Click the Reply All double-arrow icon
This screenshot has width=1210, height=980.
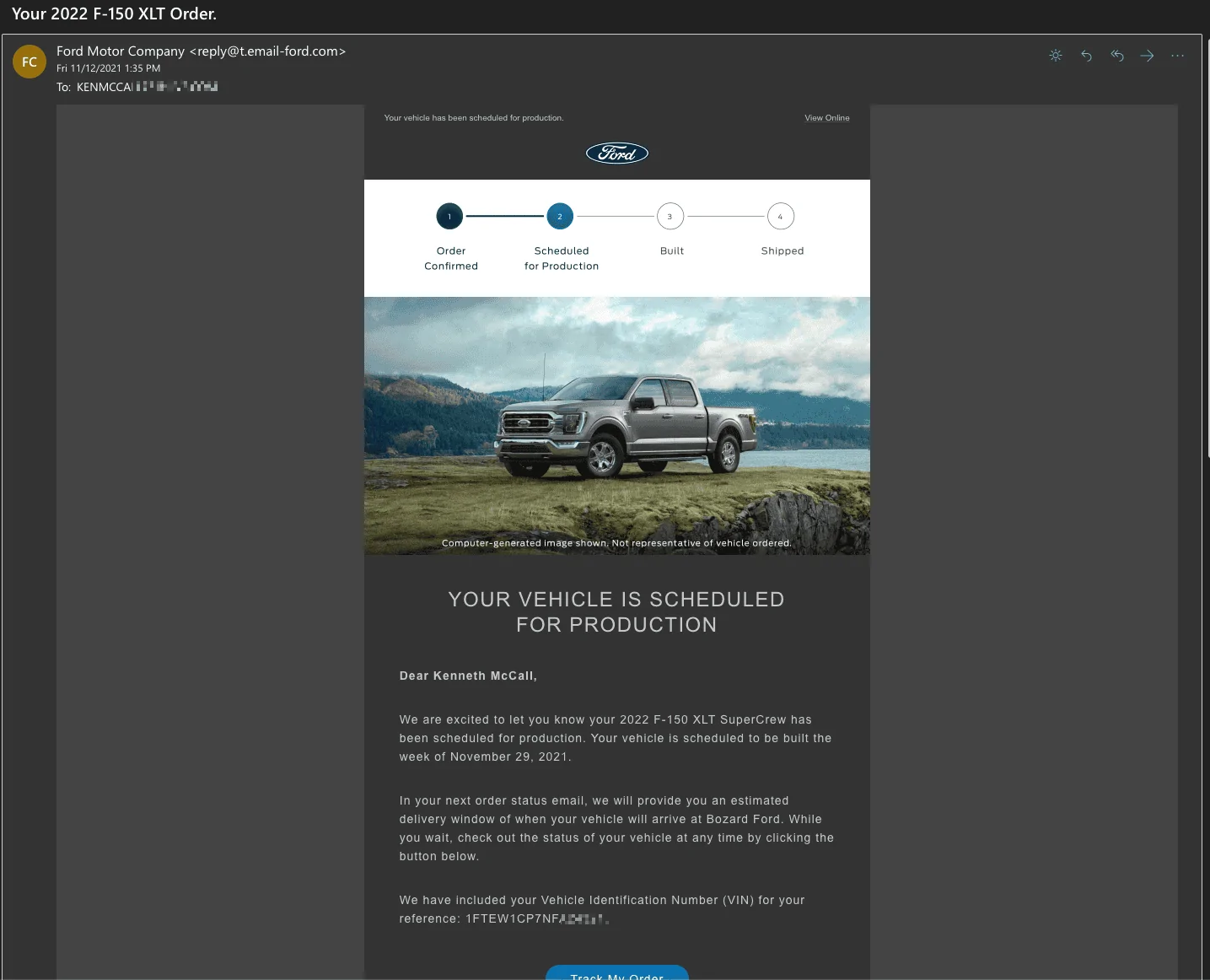pos(1117,56)
